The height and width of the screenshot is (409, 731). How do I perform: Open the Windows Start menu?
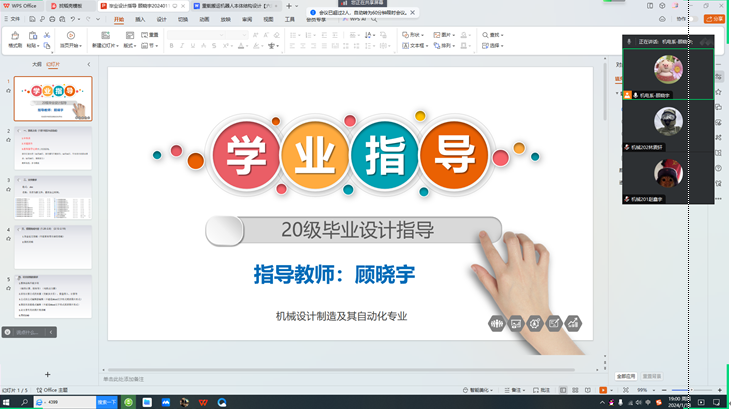pos(10,401)
